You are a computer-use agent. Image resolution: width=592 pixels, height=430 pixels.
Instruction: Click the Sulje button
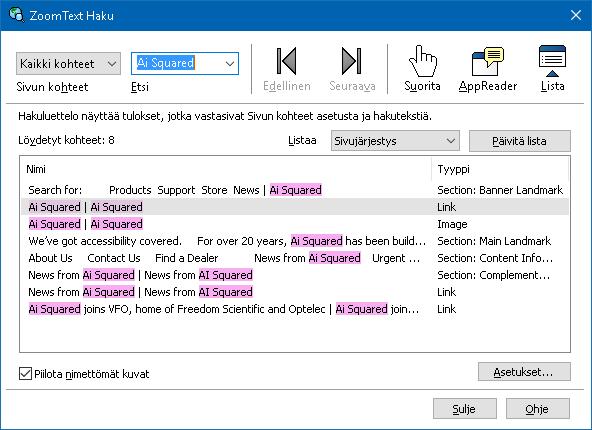[x=464, y=409]
